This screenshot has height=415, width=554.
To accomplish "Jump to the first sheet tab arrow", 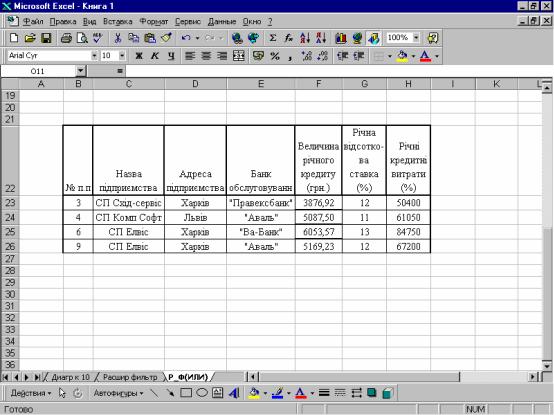I will (5, 377).
